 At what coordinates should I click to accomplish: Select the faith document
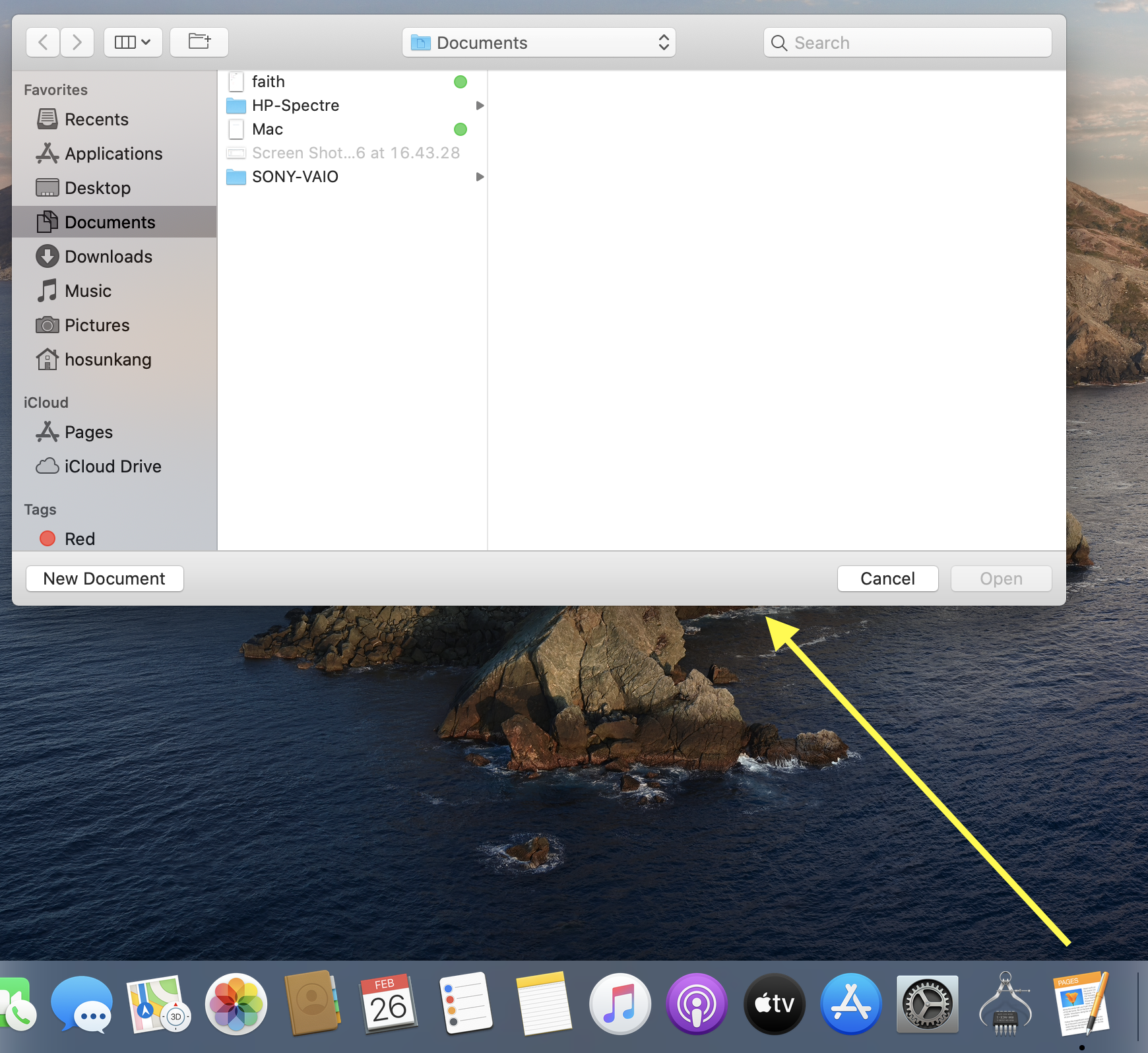coord(352,82)
